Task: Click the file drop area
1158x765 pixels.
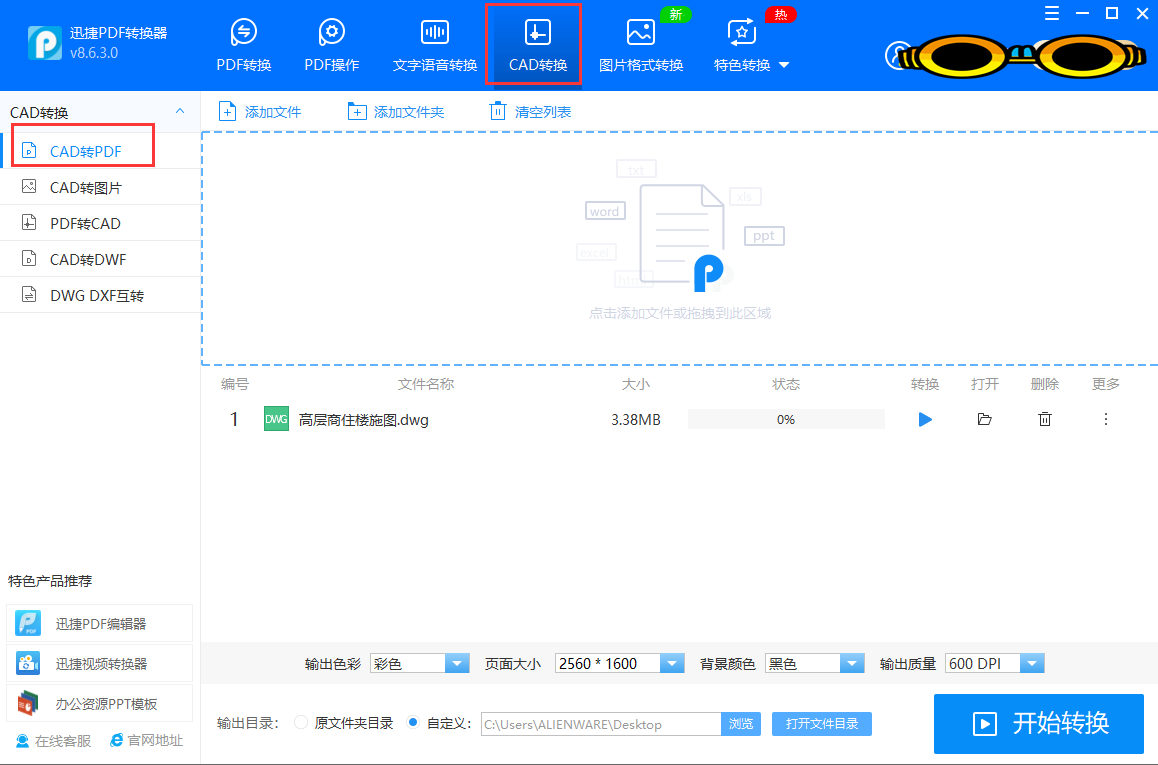Action: click(679, 249)
